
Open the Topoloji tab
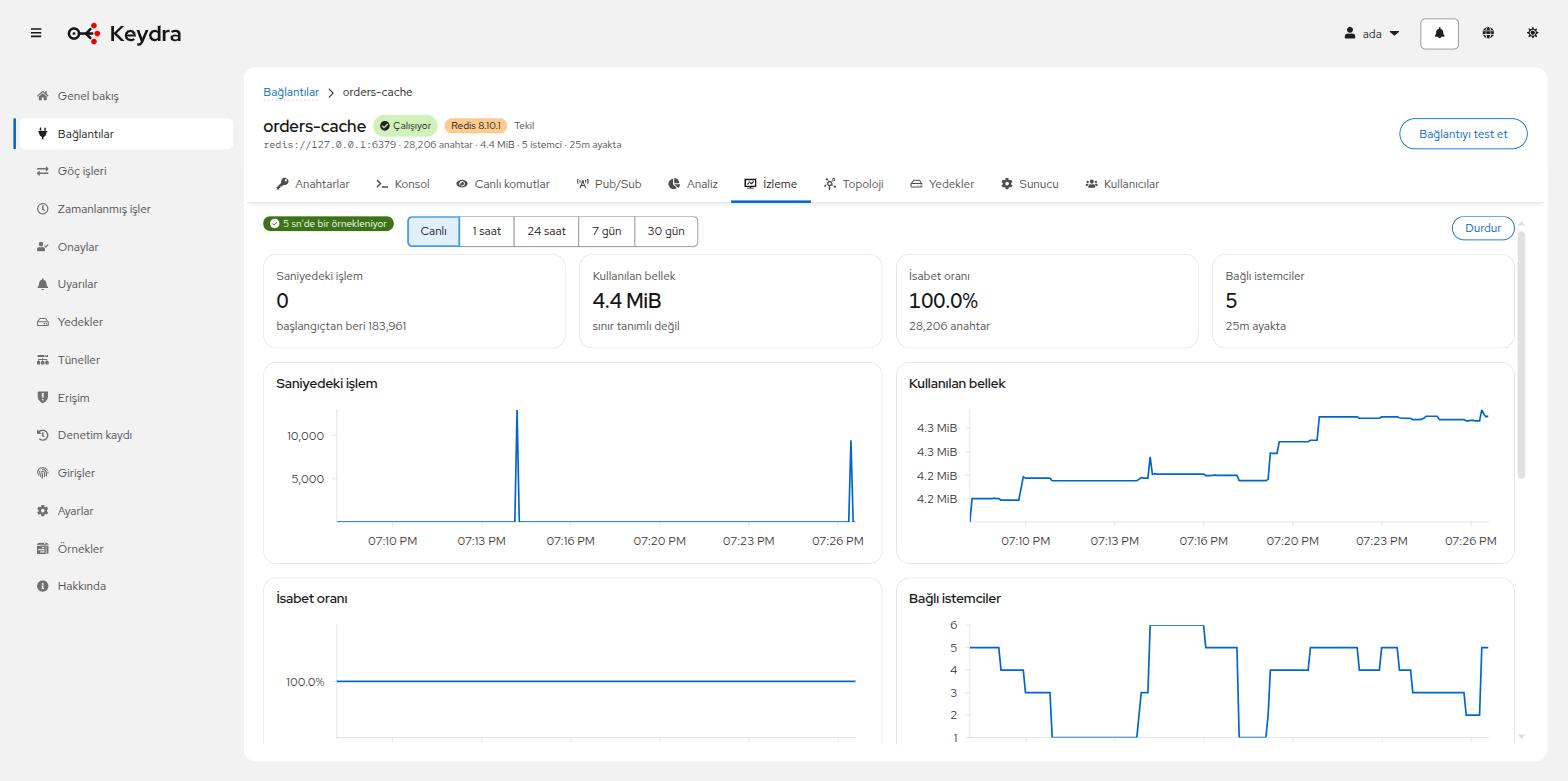tap(854, 184)
